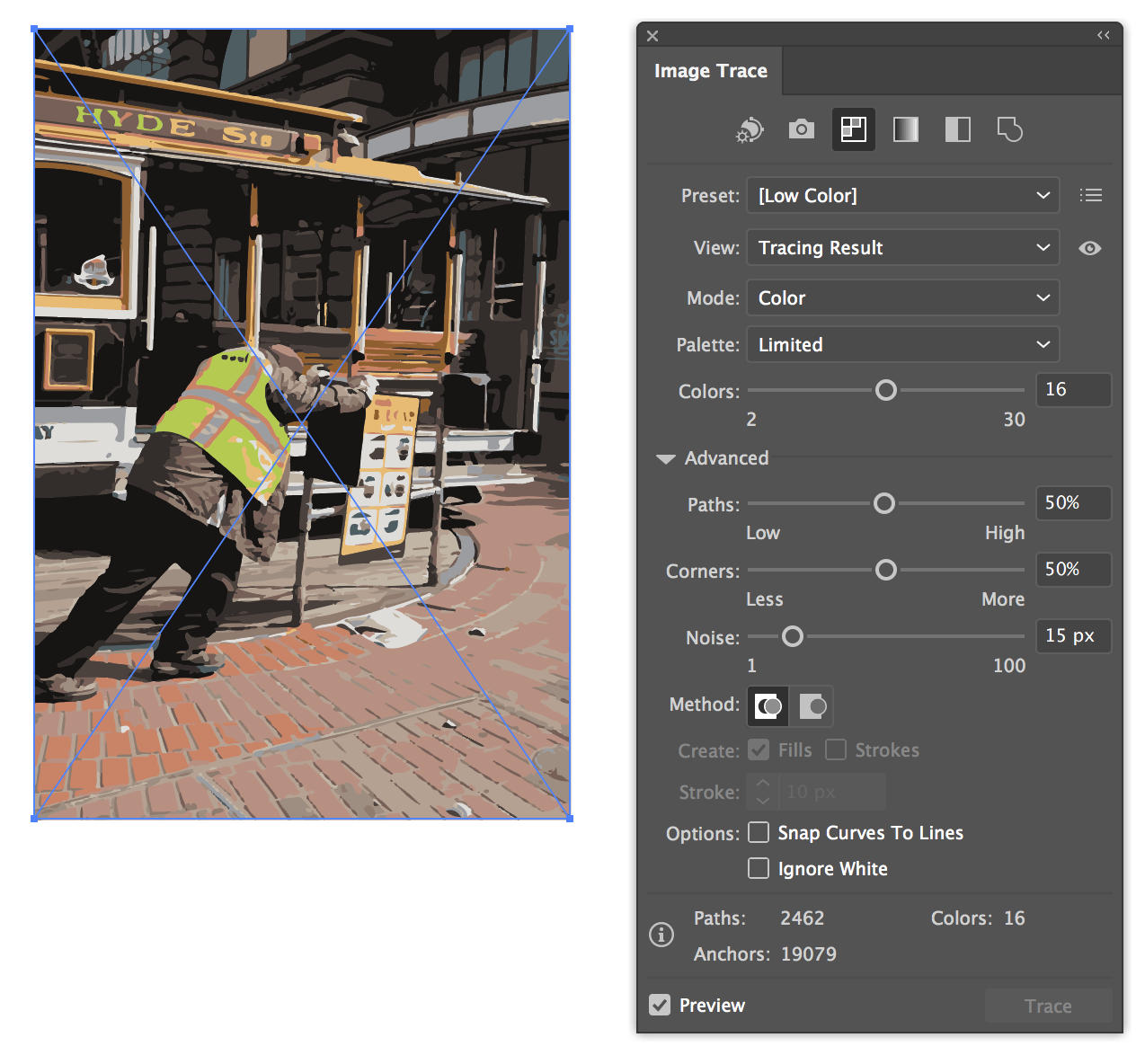The height and width of the screenshot is (1064, 1145).
Task: Open the View dropdown showing Tracing Result
Action: click(x=902, y=248)
